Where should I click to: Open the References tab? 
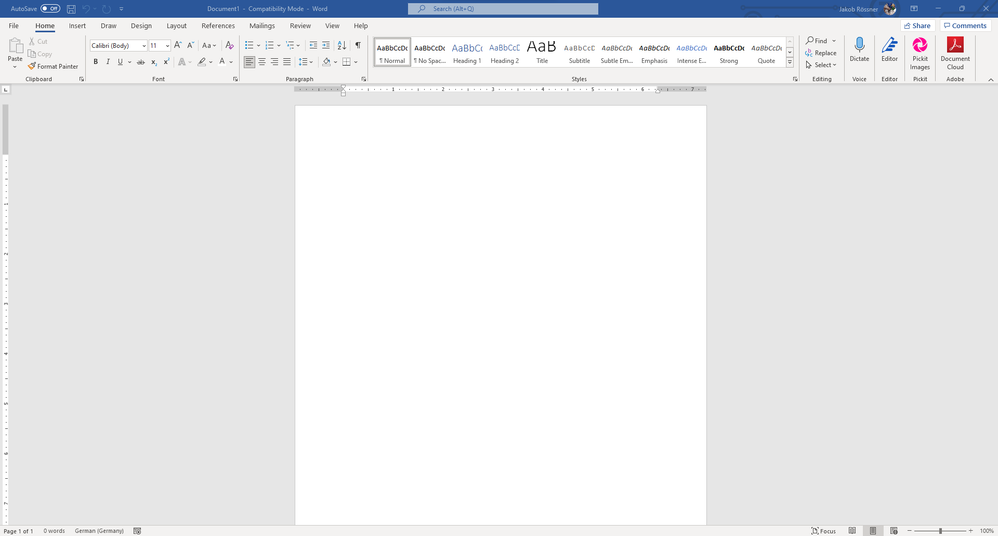point(218,26)
